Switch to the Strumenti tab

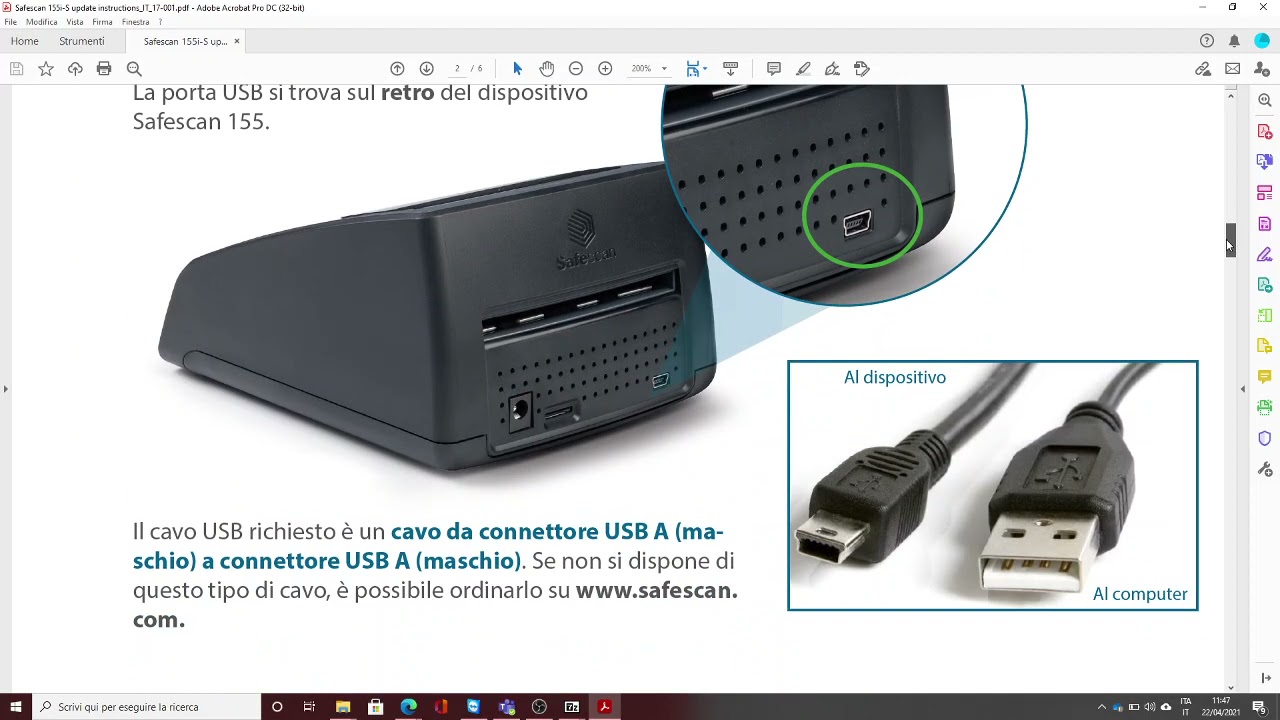(82, 41)
